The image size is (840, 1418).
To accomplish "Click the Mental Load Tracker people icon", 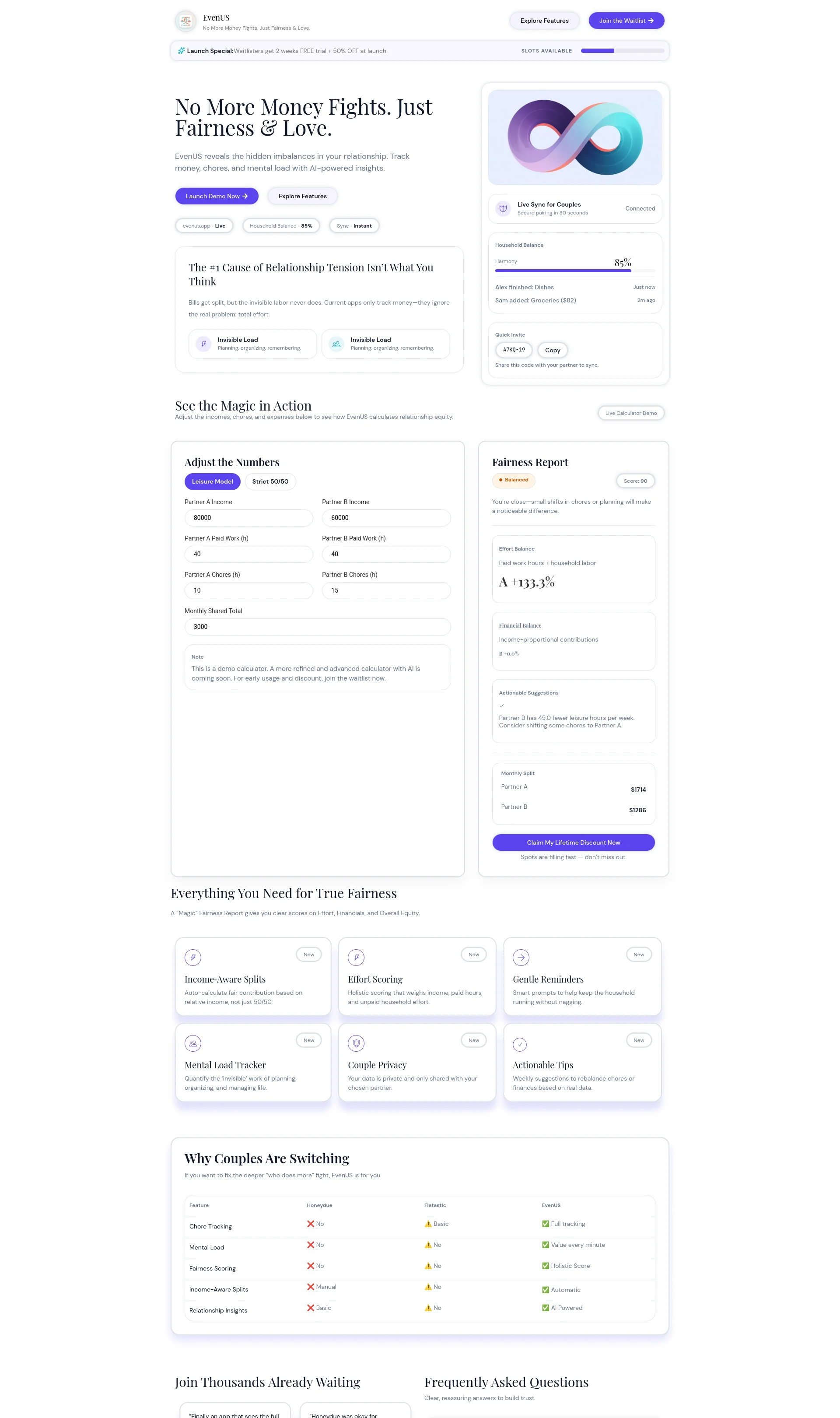I will pyautogui.click(x=193, y=1043).
